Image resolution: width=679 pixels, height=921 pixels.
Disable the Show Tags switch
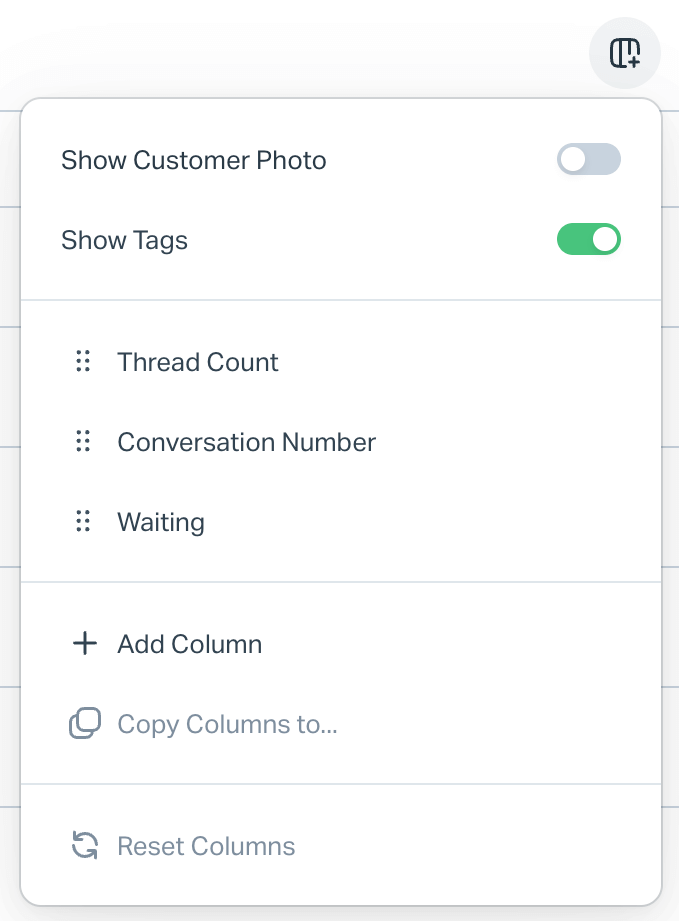pos(589,239)
